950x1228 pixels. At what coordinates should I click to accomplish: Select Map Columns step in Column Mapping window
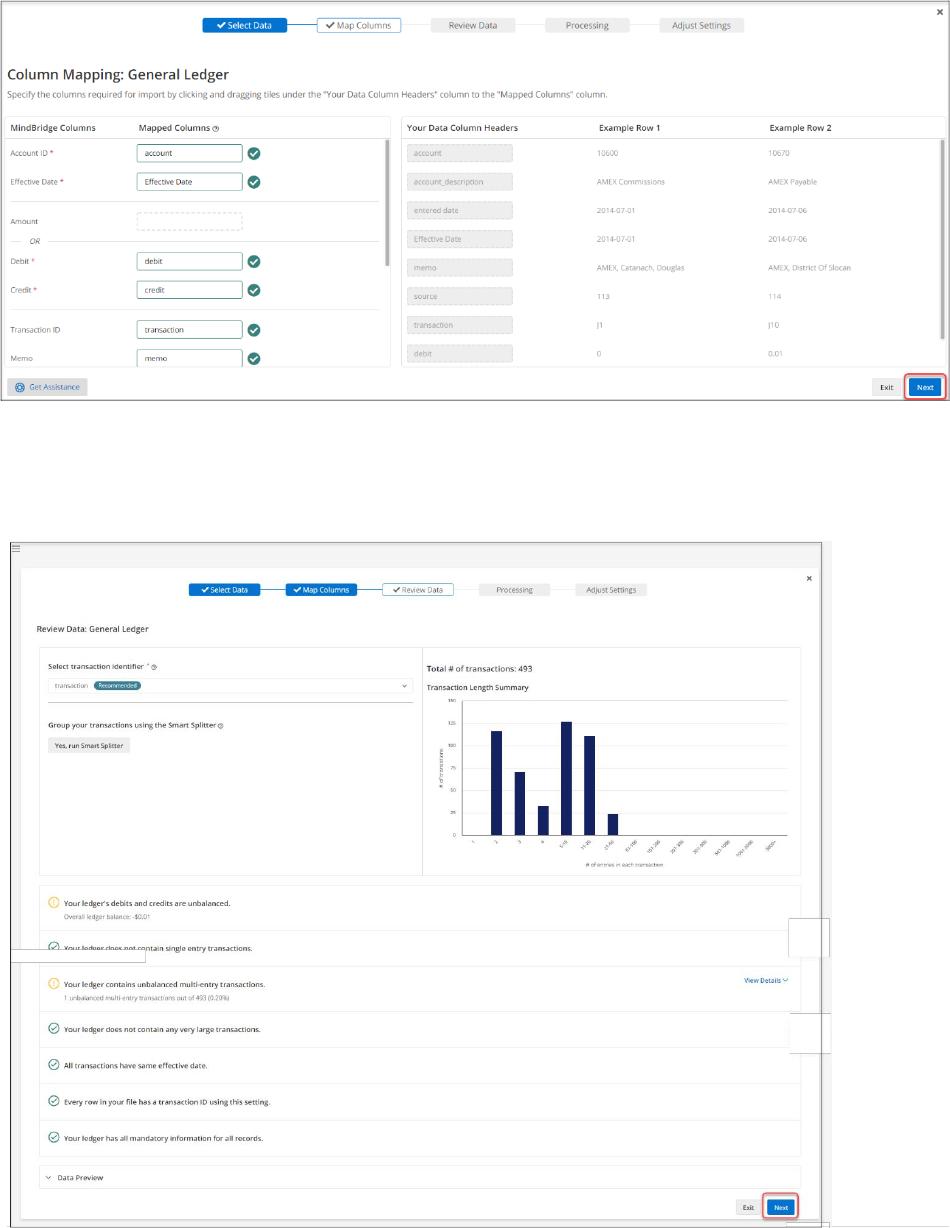[359, 25]
